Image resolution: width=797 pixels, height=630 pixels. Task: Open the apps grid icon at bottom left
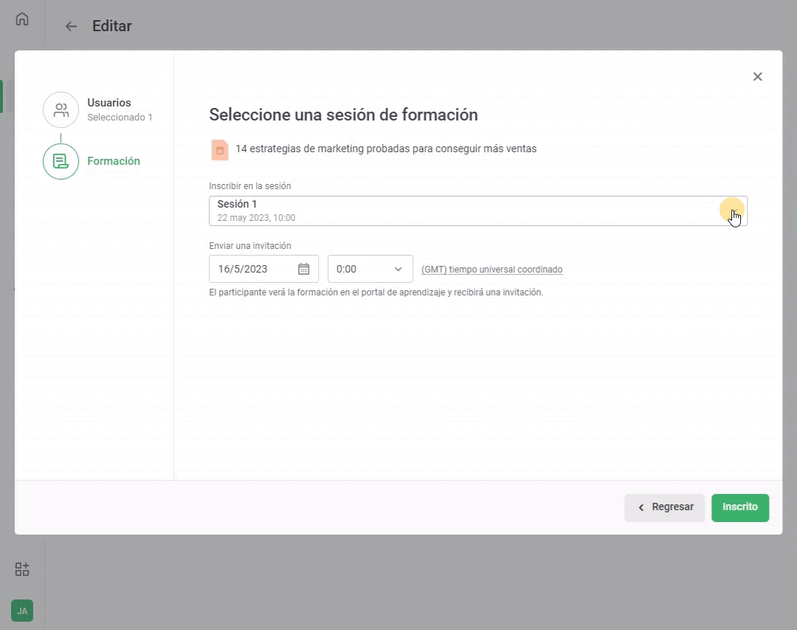22,569
